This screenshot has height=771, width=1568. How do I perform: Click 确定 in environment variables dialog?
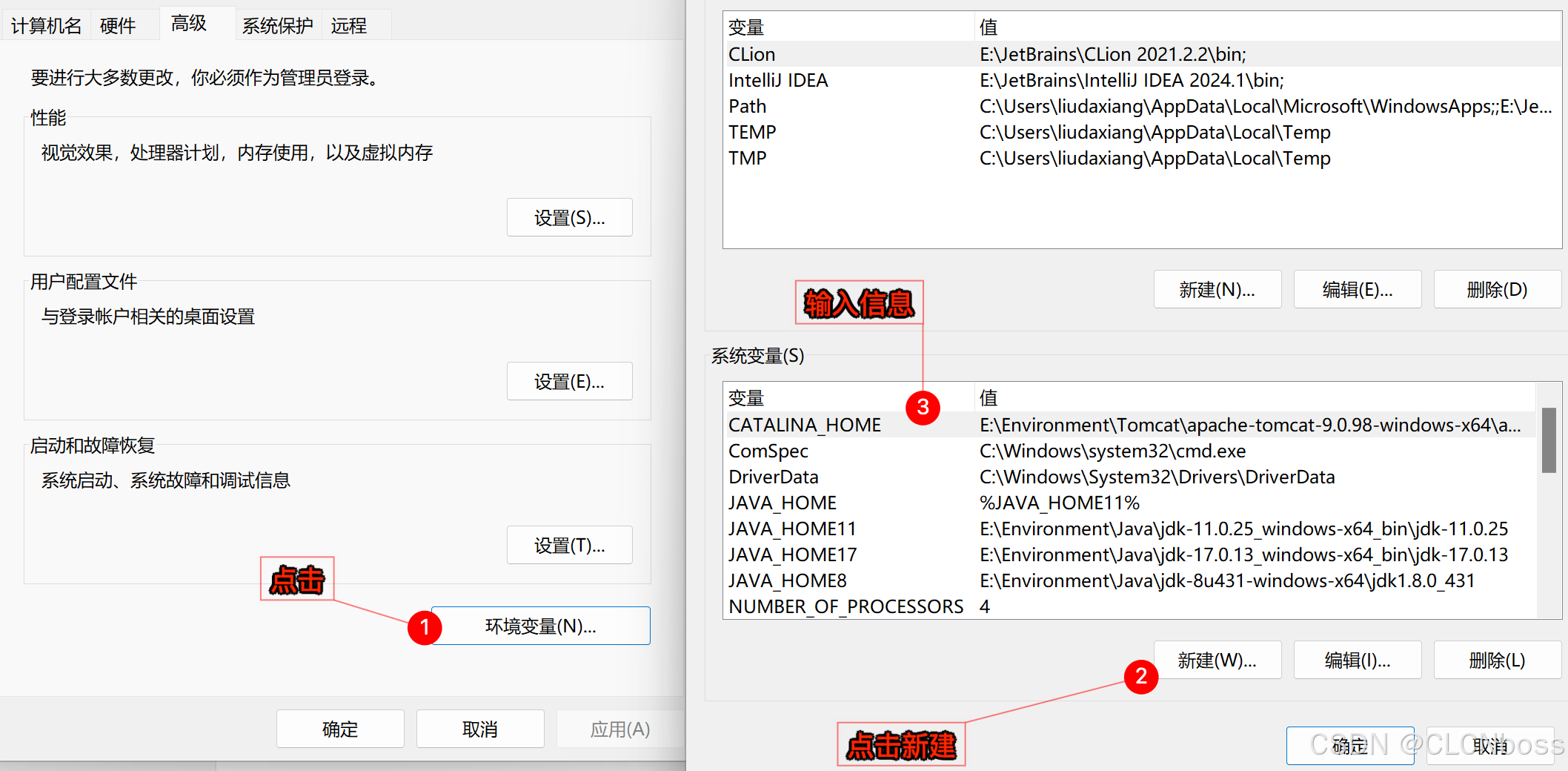coord(1350,745)
